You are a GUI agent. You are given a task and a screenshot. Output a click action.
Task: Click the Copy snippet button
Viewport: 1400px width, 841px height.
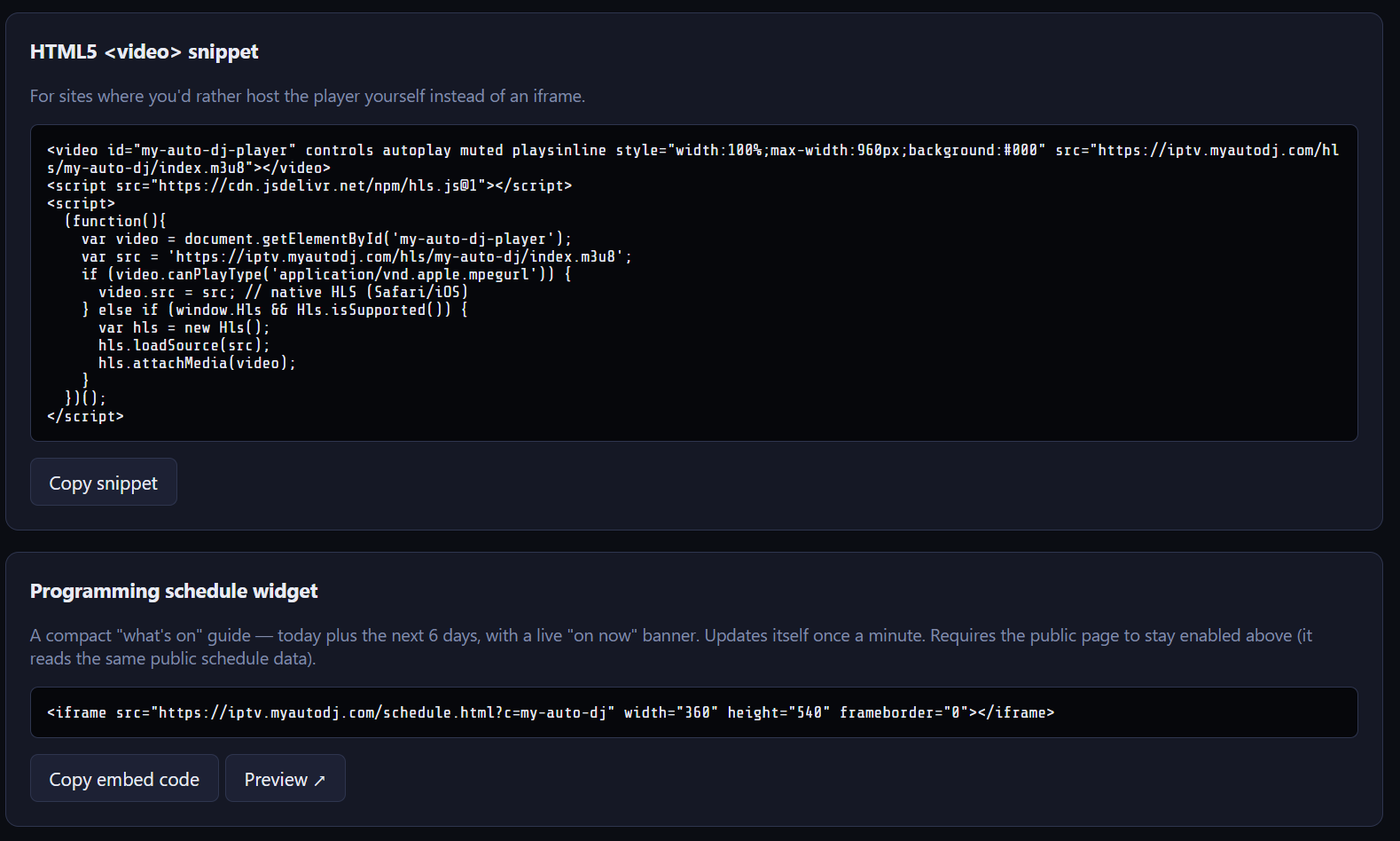(104, 482)
